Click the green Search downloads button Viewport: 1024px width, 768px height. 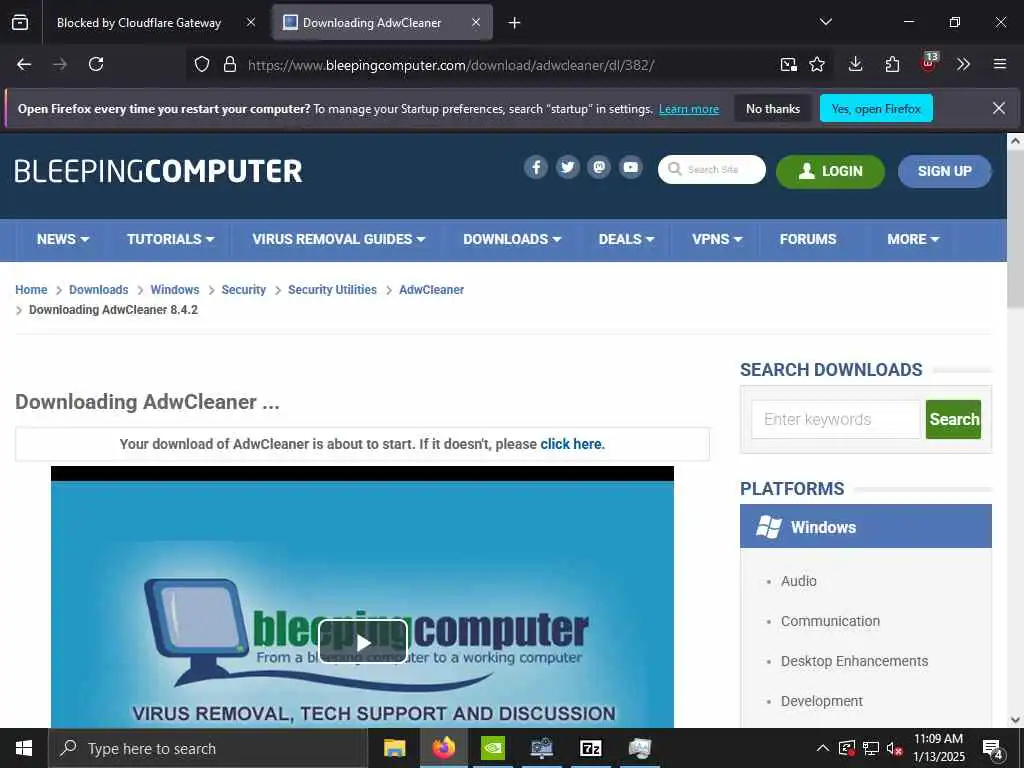[953, 419]
